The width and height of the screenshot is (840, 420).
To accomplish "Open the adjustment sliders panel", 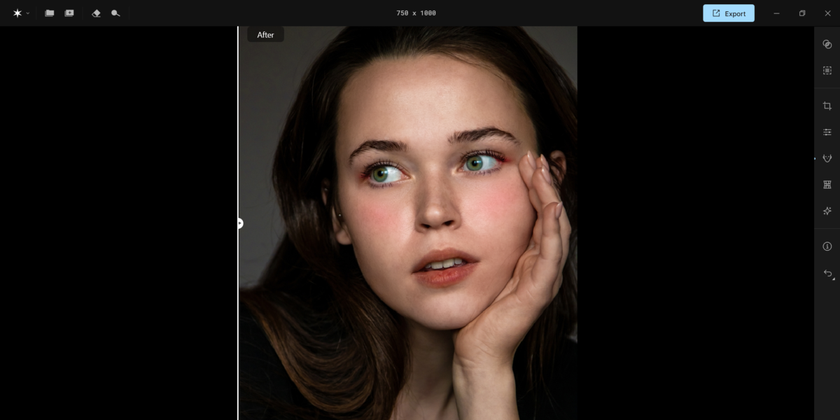I will 827,132.
